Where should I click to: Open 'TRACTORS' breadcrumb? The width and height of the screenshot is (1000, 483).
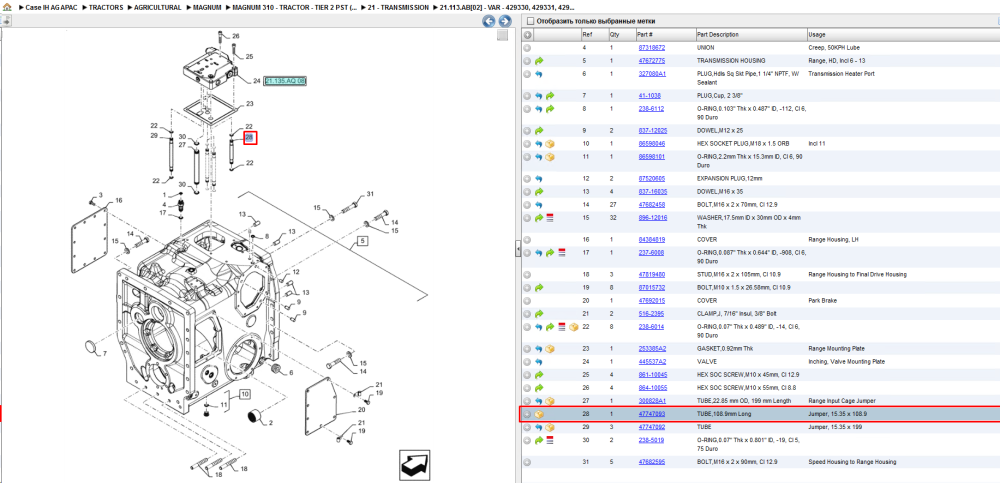click(x=106, y=8)
